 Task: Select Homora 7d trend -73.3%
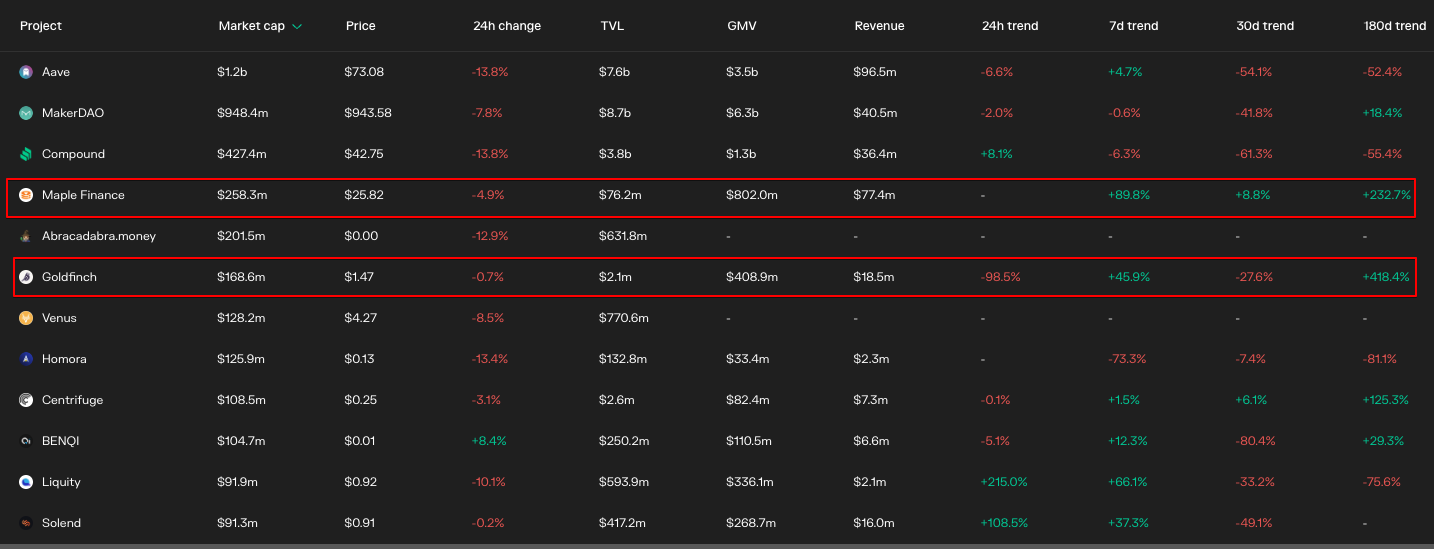tap(1127, 359)
